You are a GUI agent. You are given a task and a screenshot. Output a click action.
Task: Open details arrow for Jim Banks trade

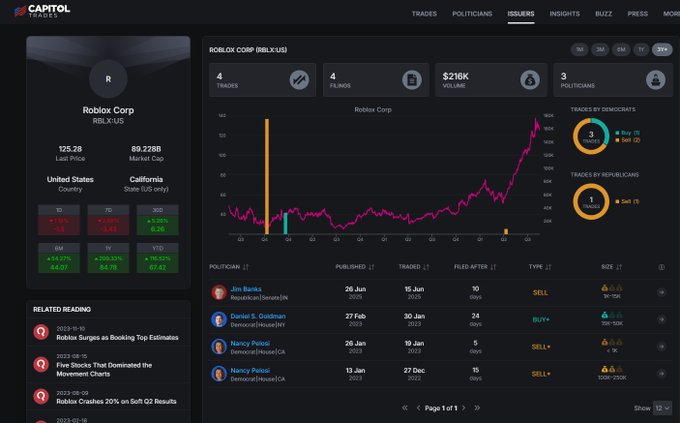tap(661, 292)
